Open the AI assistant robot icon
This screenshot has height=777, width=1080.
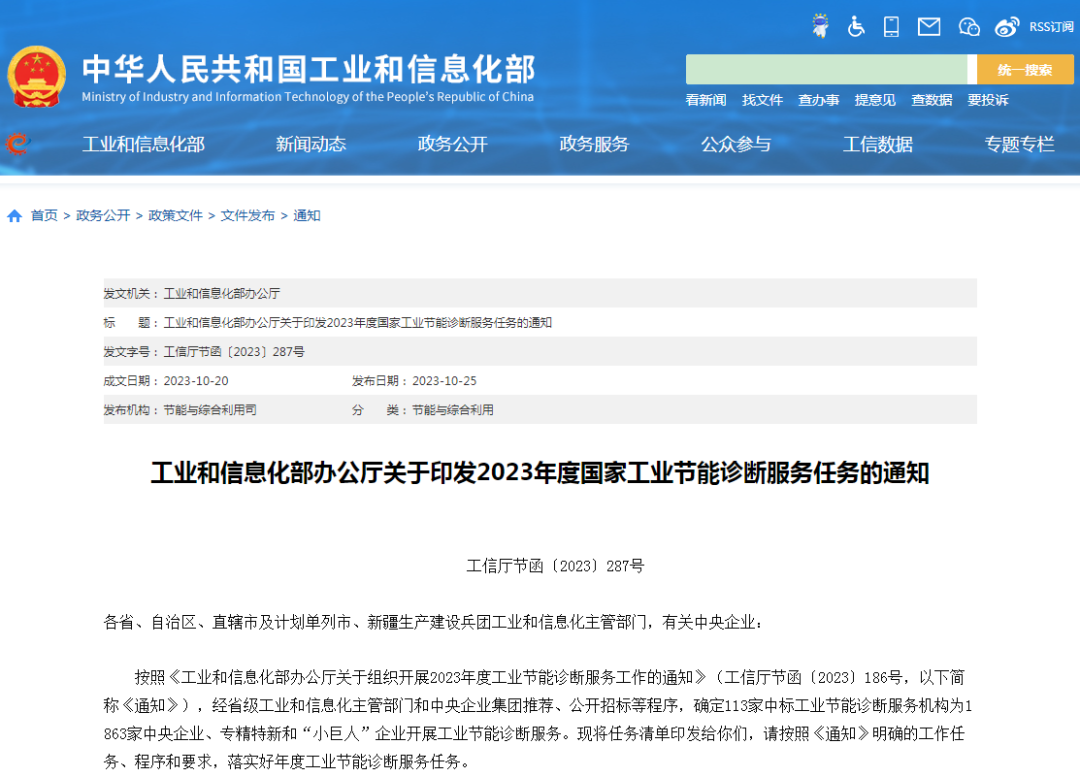point(821,27)
